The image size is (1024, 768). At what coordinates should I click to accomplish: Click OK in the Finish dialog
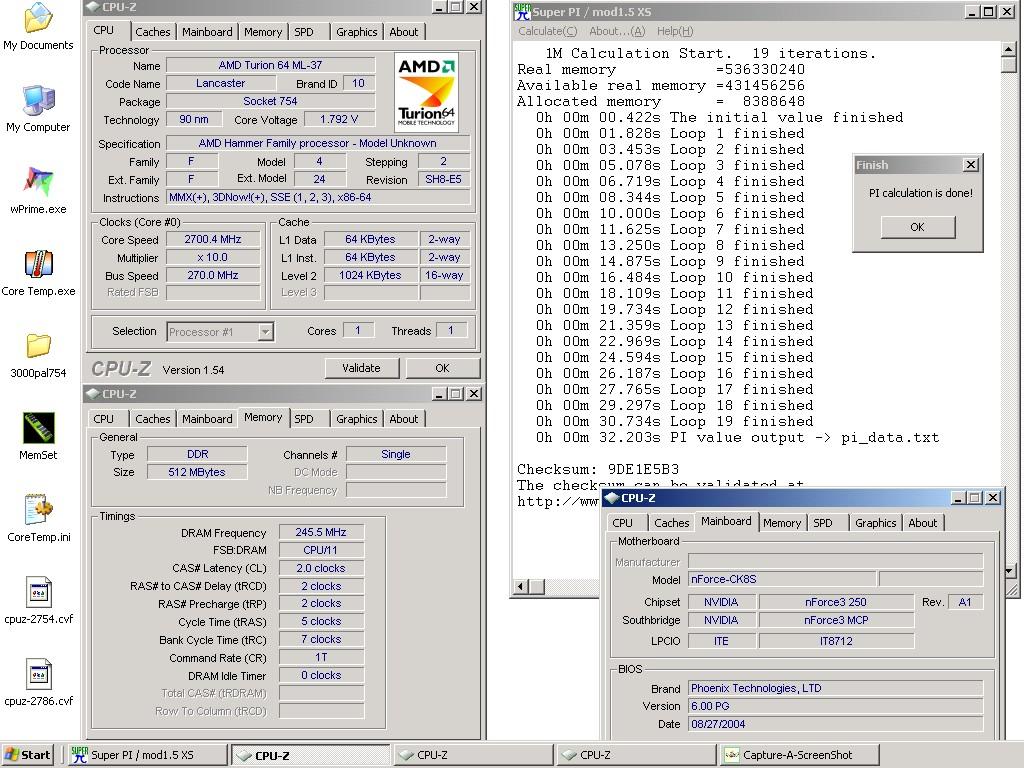[x=918, y=227]
